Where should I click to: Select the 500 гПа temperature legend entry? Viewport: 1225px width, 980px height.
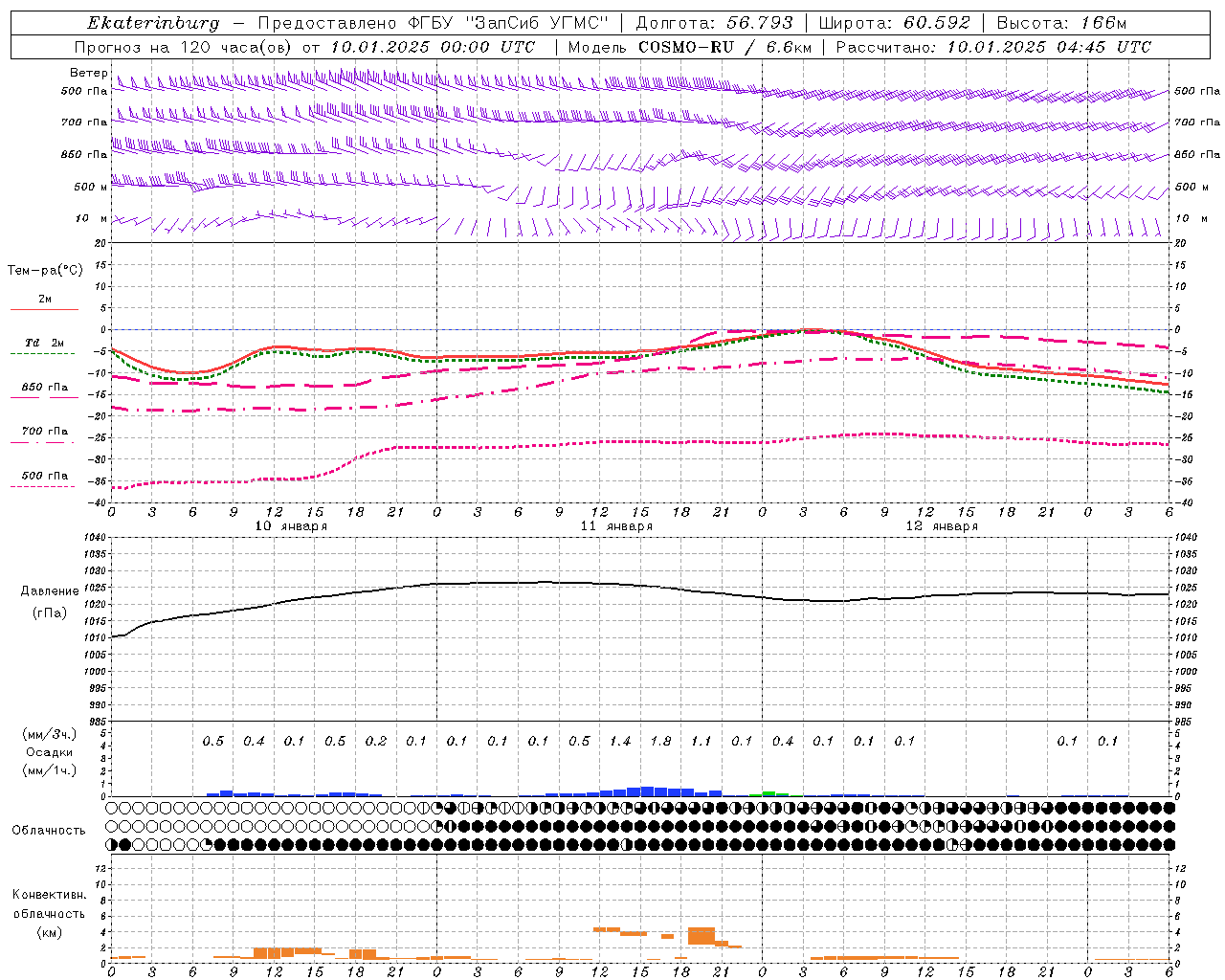point(45,476)
